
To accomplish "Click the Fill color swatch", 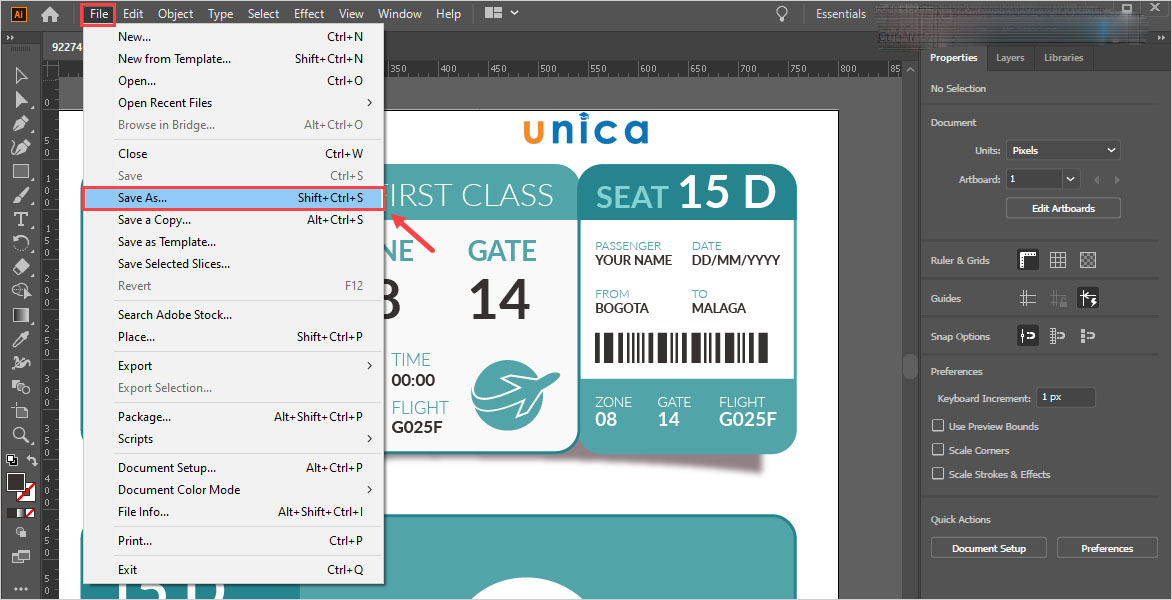I will [16, 482].
